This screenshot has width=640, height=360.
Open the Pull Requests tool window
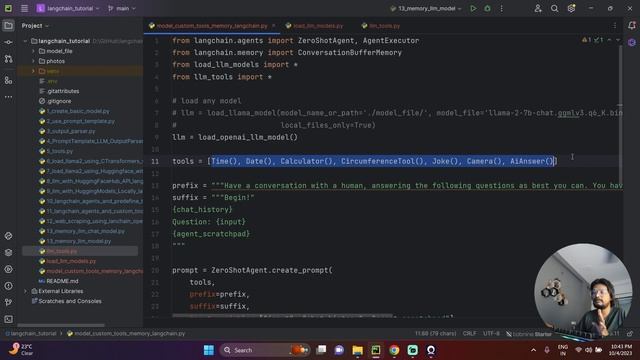tap(8, 59)
